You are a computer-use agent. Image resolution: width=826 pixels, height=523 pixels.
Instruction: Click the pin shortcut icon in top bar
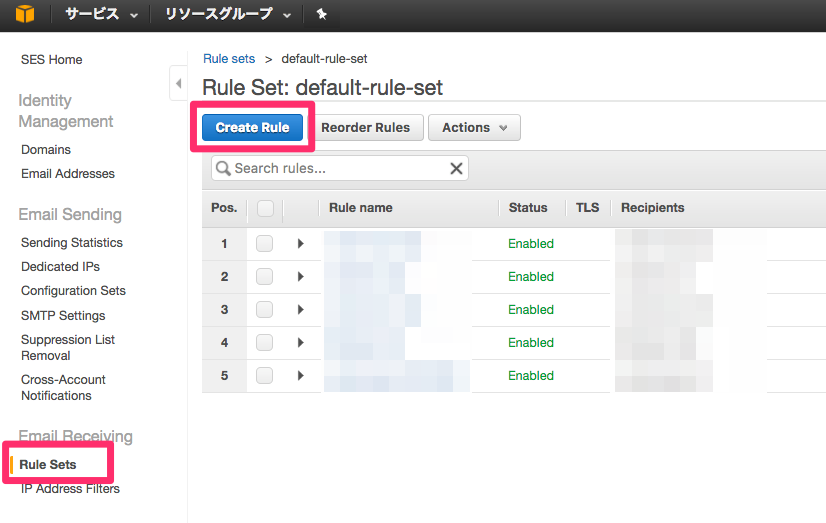321,14
